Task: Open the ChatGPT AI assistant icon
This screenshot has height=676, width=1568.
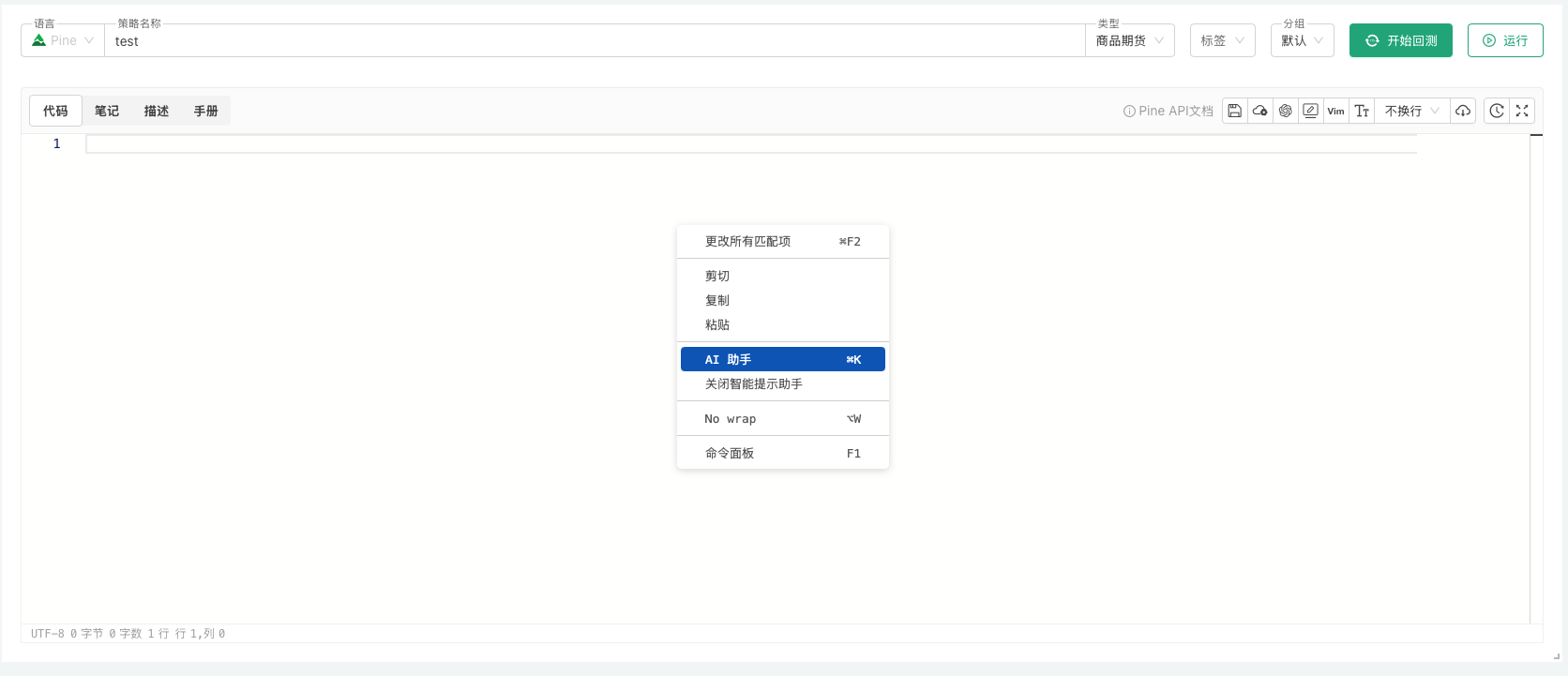Action: 1286,111
